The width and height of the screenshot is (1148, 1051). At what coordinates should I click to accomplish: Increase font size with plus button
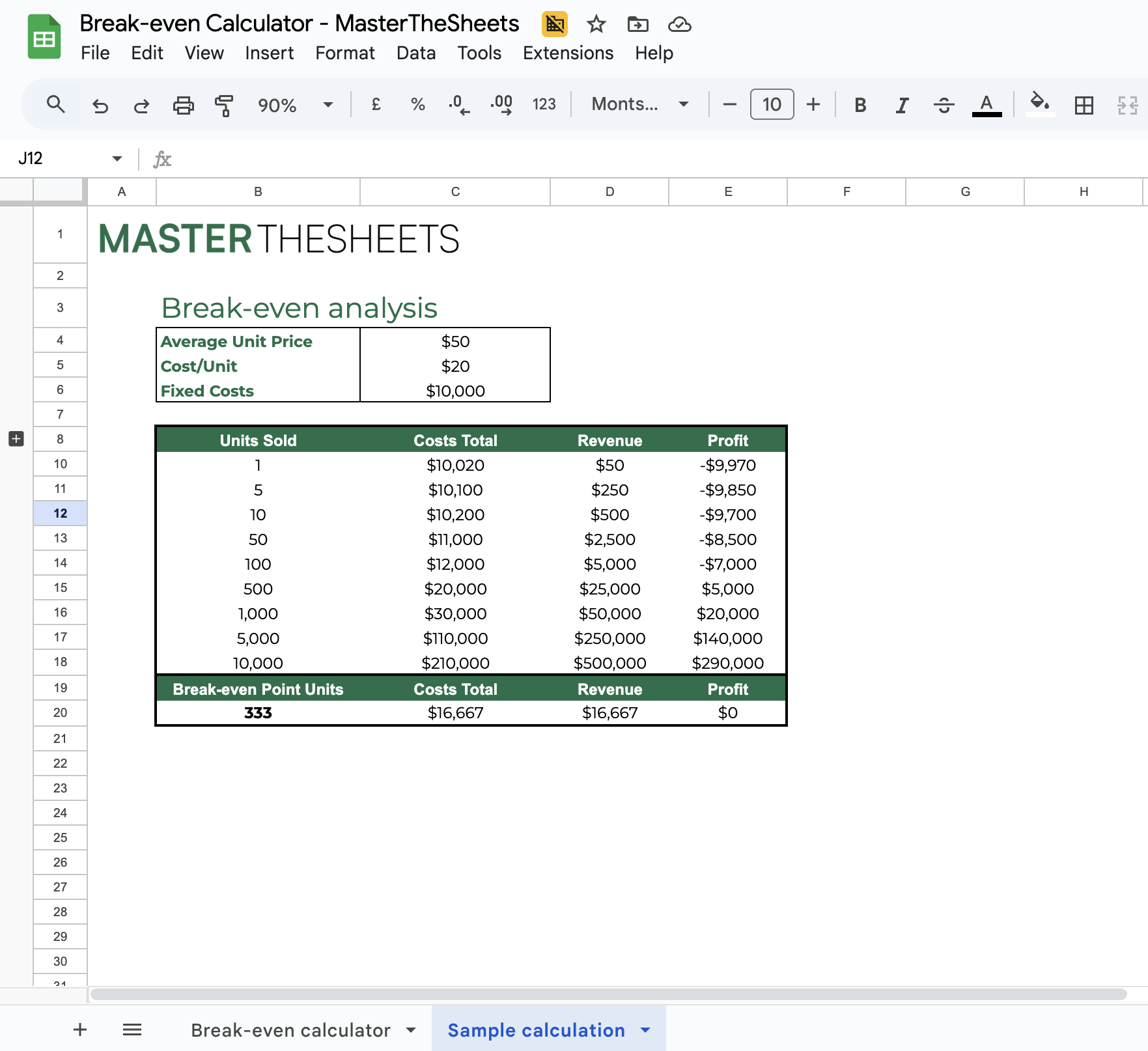(813, 104)
